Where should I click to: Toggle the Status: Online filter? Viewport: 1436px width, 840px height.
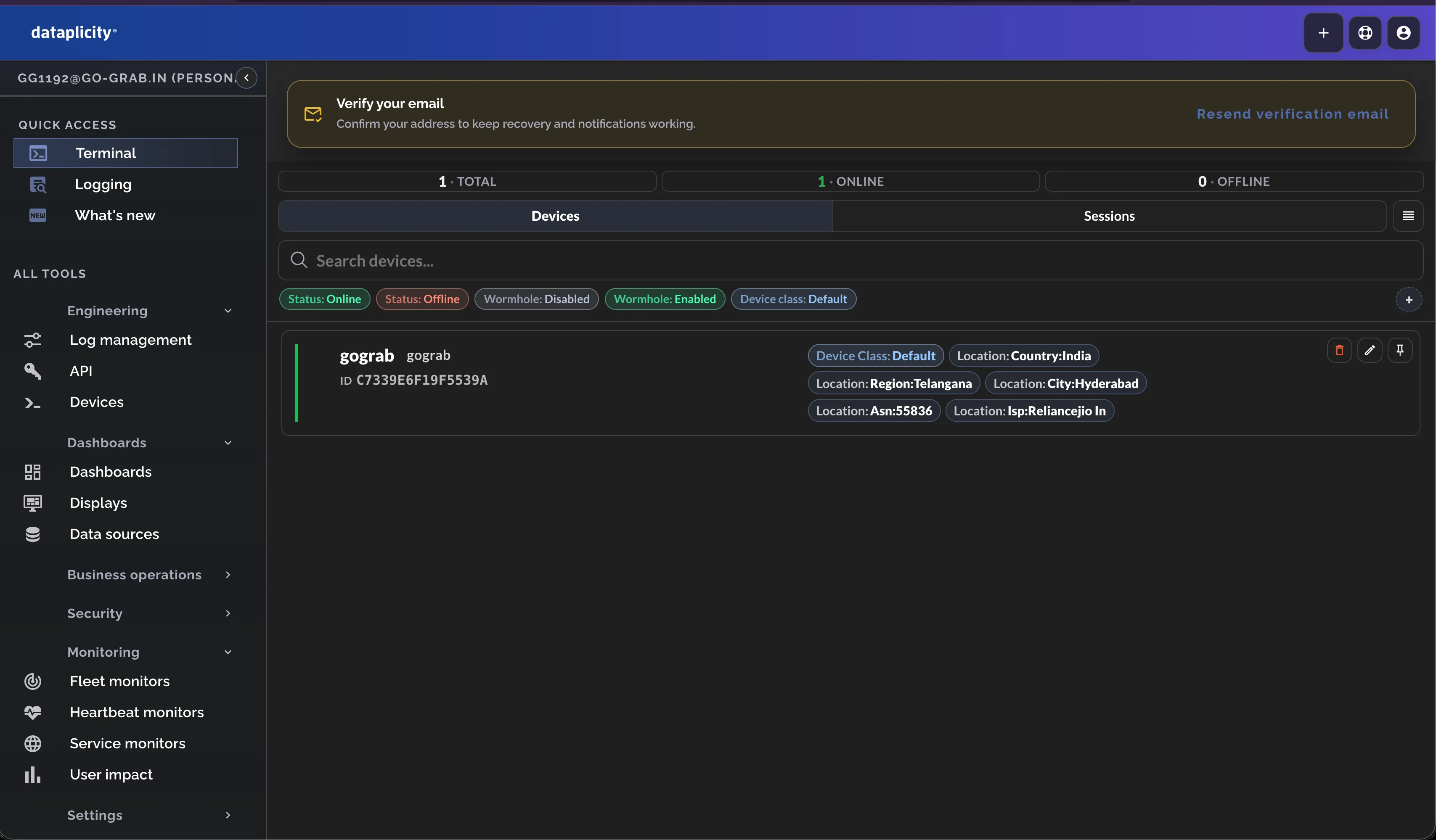pos(324,299)
